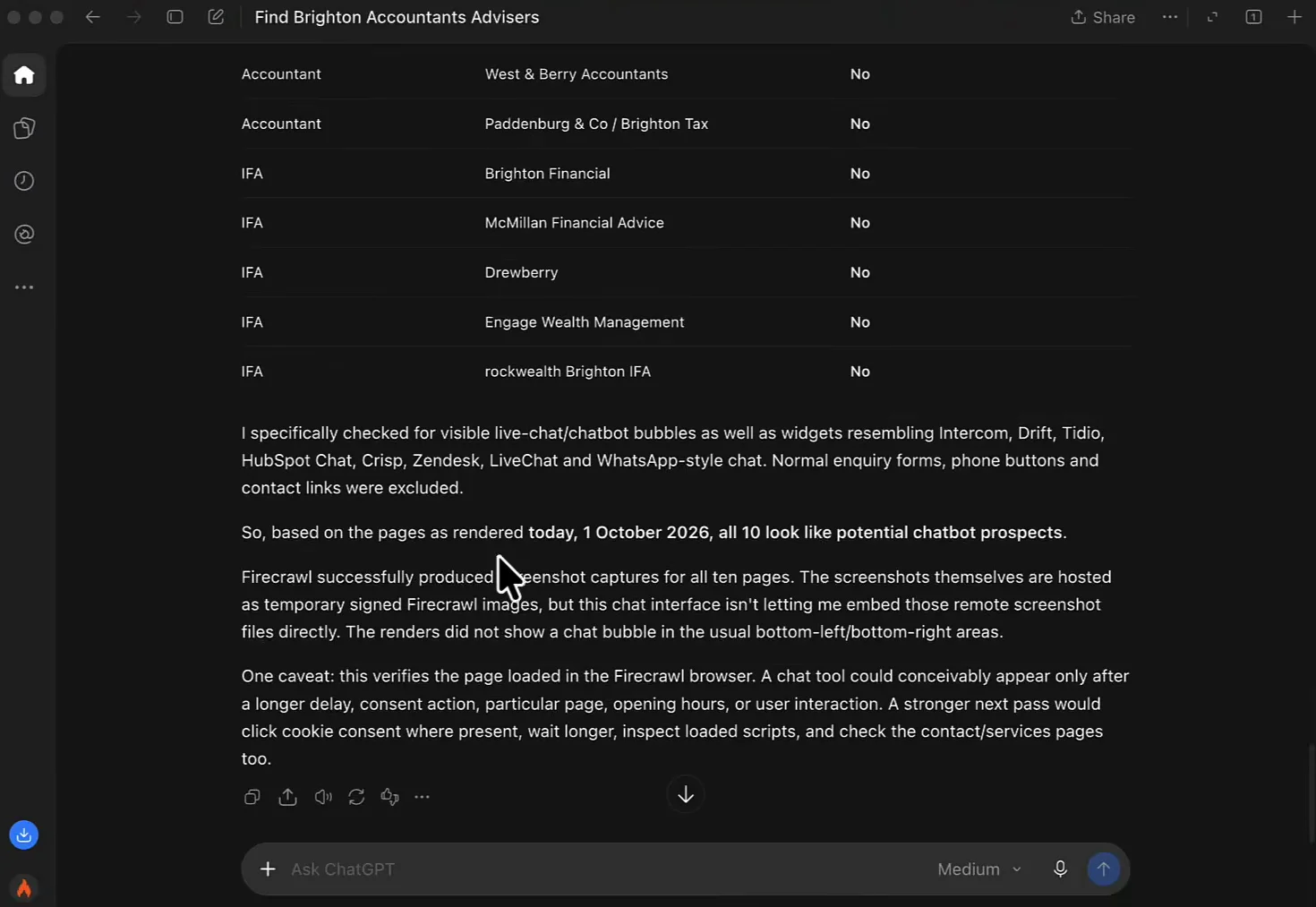Open the tab counter icon in title bar
Viewport: 1316px width, 907px height.
coord(1253,17)
